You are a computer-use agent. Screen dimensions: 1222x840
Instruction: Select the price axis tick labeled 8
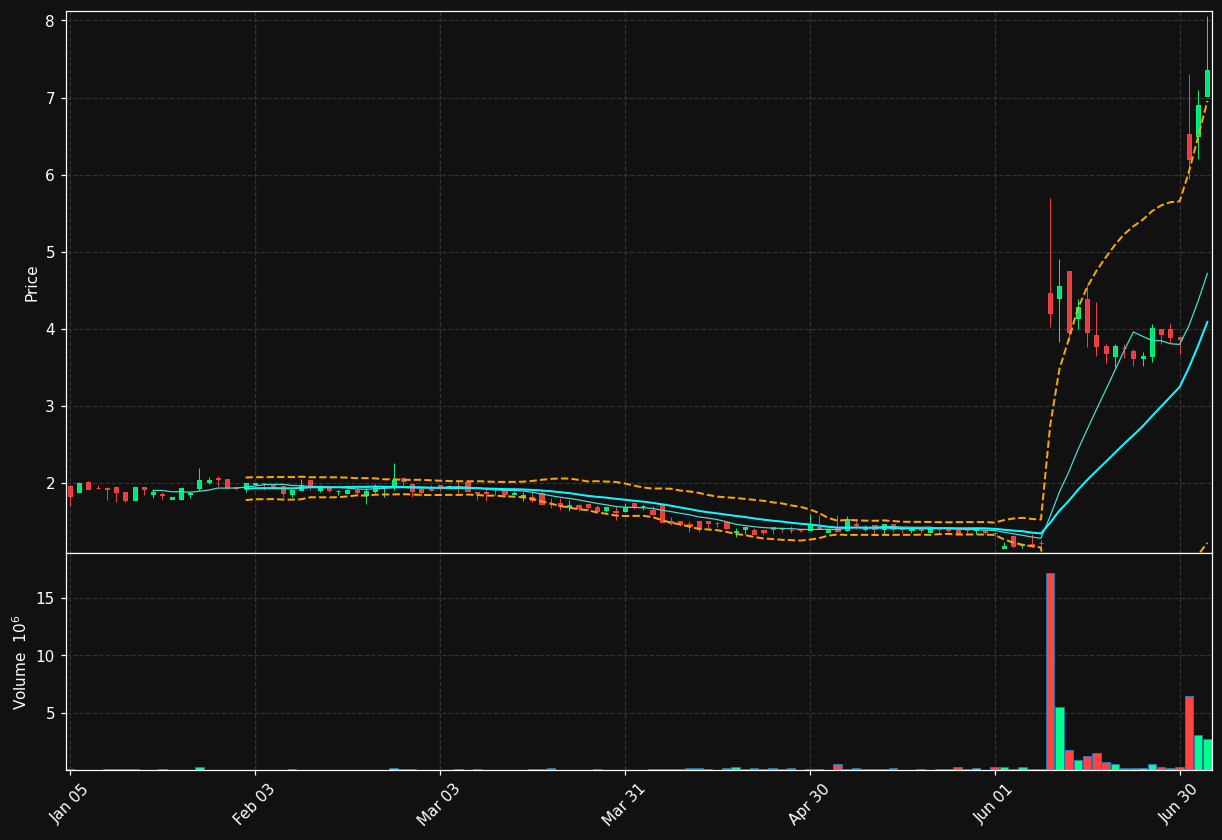coord(52,21)
